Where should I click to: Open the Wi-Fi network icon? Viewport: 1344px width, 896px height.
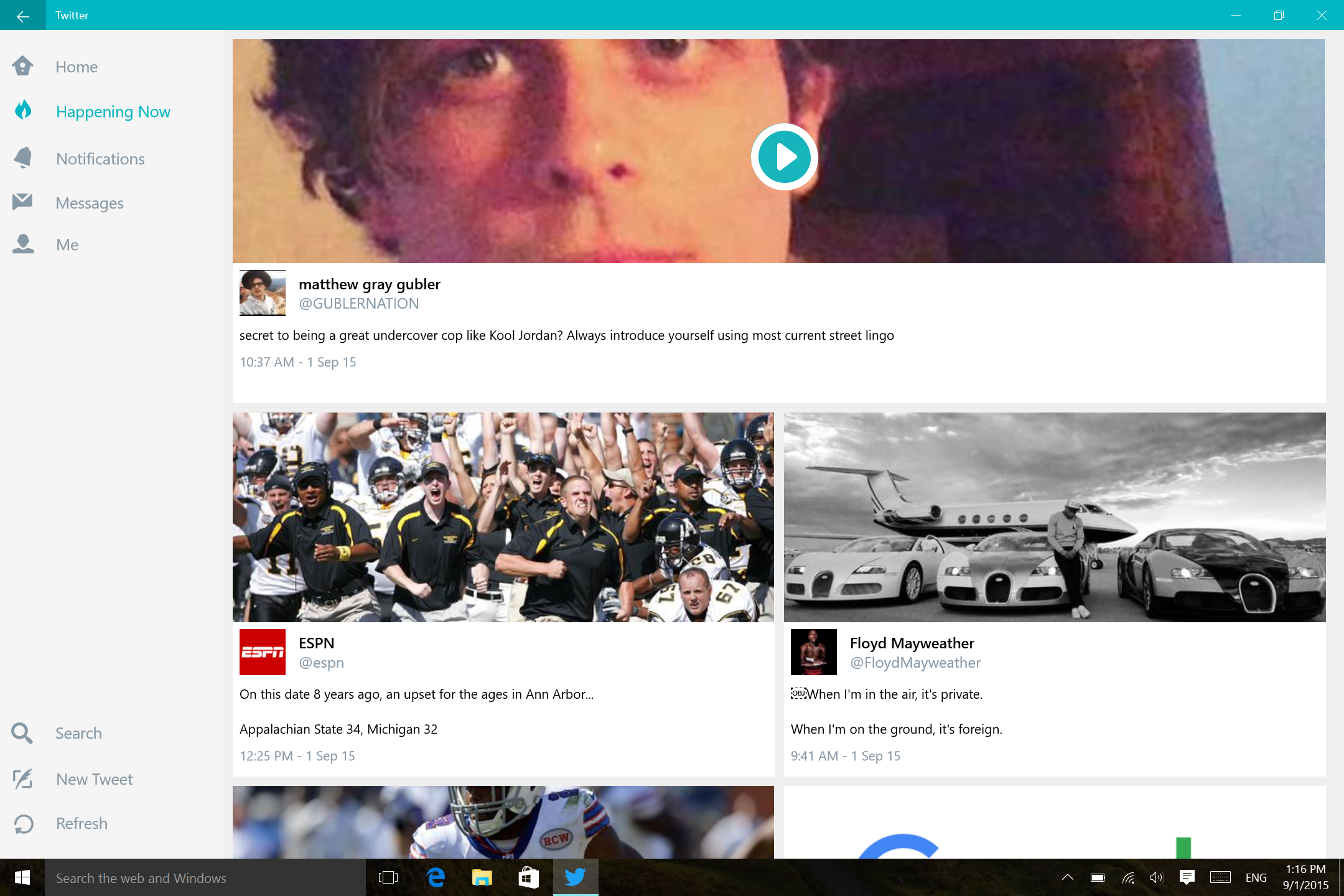(1128, 877)
